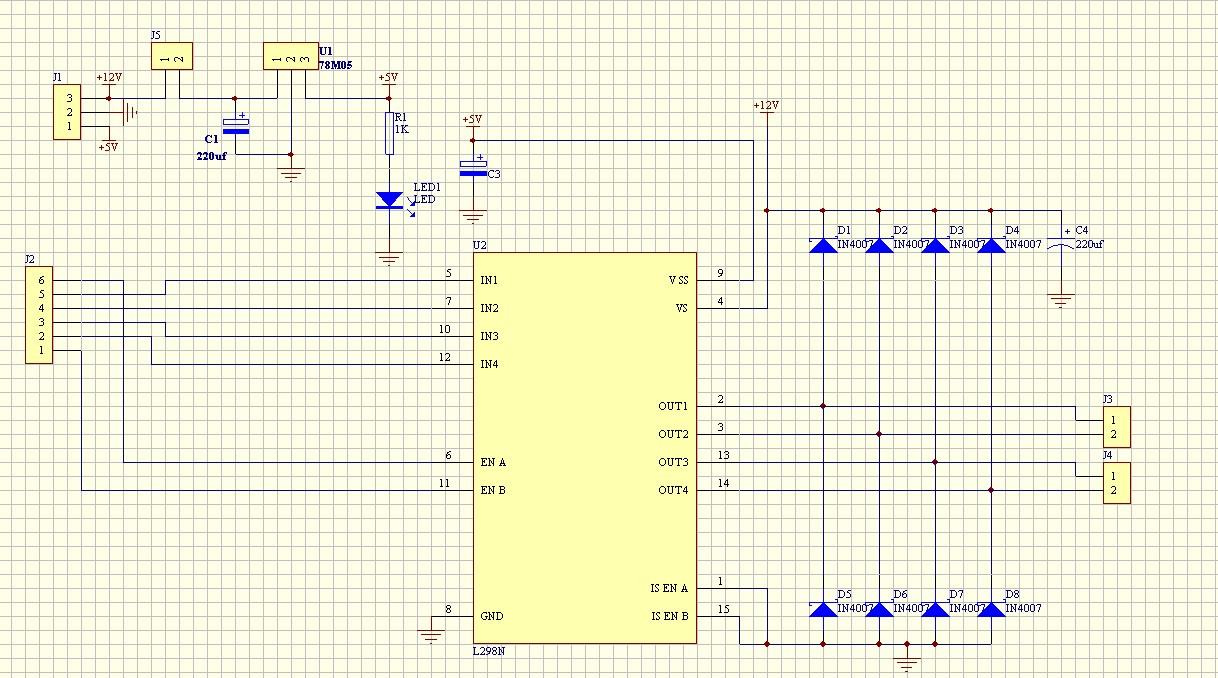Click the 1K value beside R1
This screenshot has height=678, width=1218.
point(402,129)
